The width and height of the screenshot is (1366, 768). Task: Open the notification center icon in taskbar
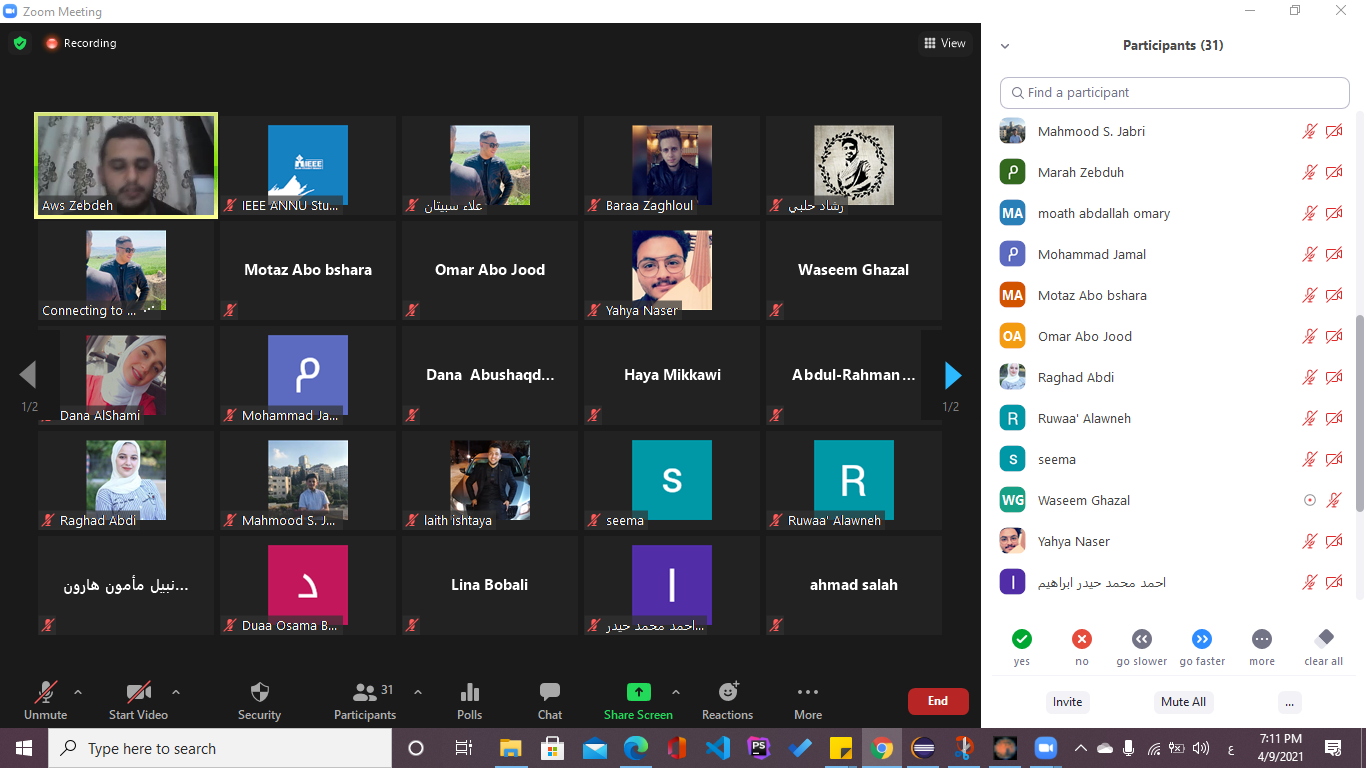pos(1333,748)
